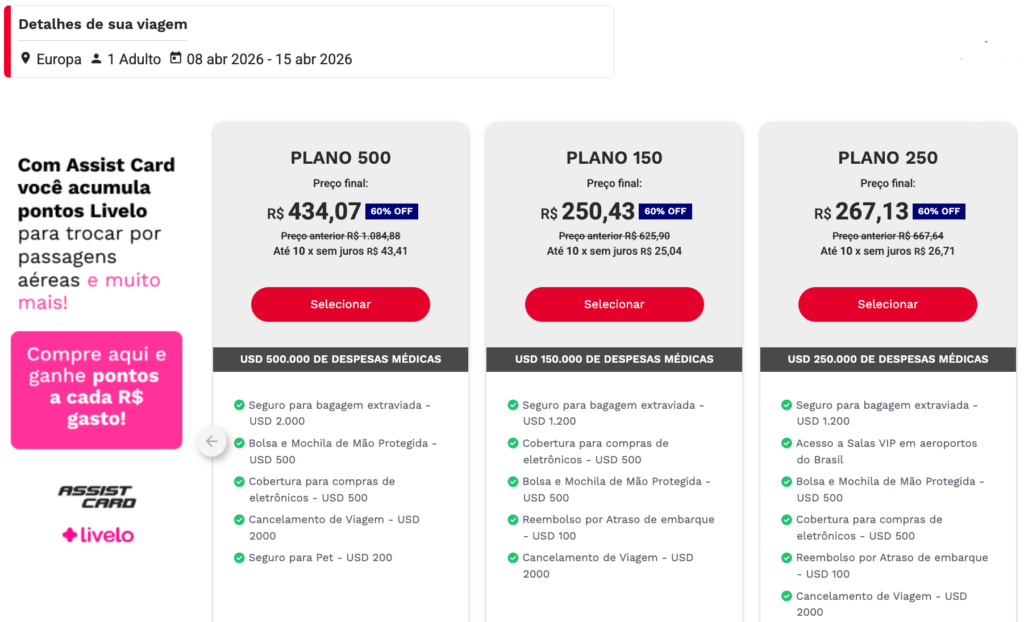This screenshot has height=622, width=1024.
Task: Select the Plano 500 plan
Action: click(x=340, y=304)
